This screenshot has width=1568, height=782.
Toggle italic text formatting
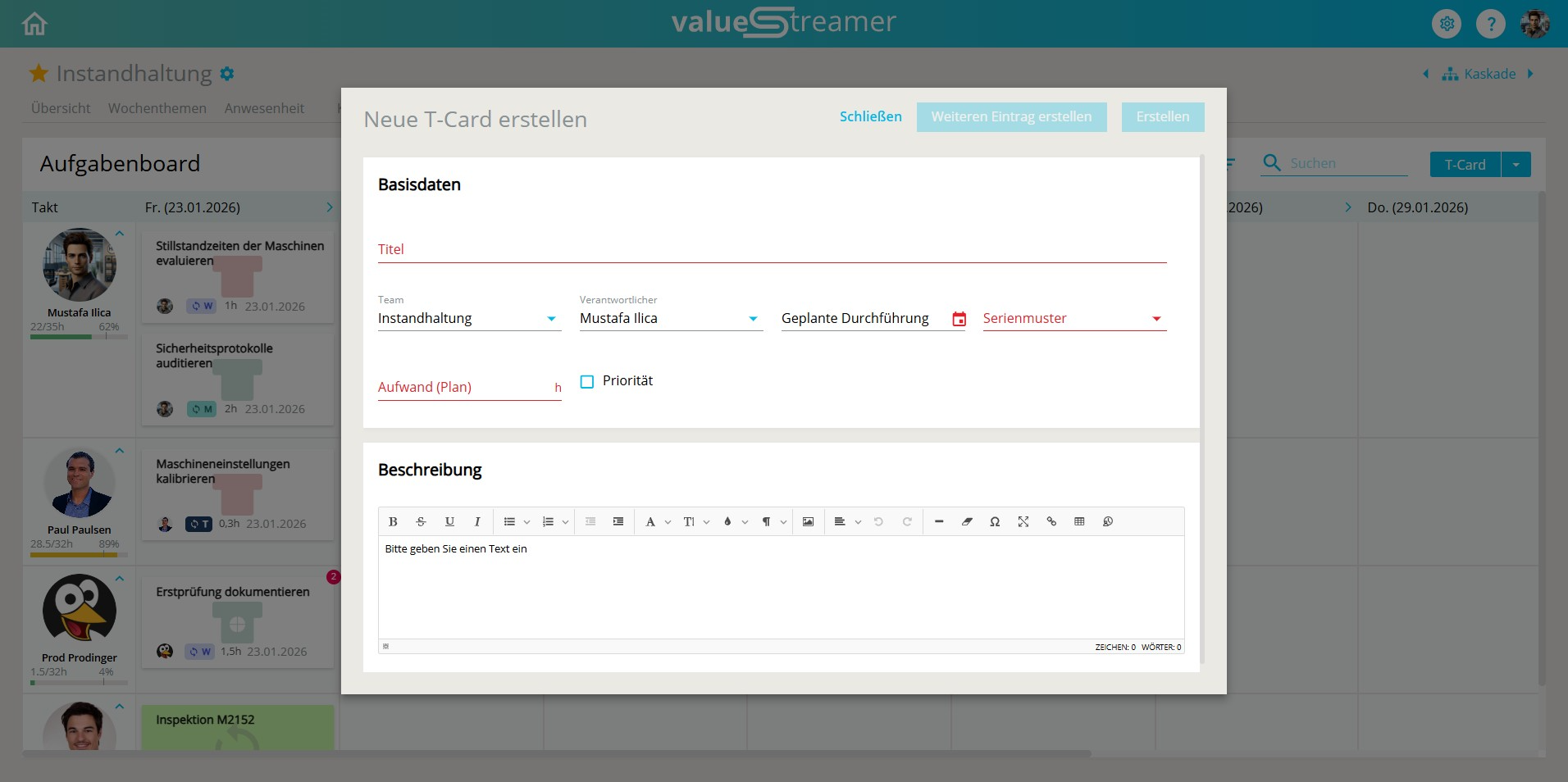pyautogui.click(x=477, y=522)
